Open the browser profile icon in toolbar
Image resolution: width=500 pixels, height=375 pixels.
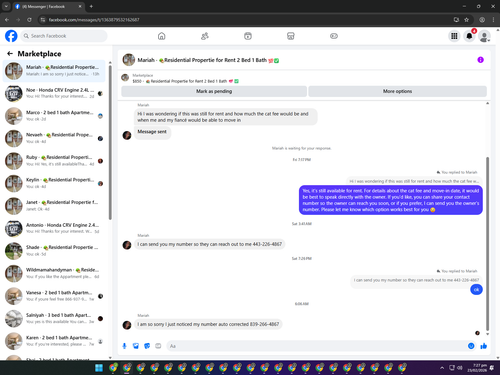tap(482, 20)
